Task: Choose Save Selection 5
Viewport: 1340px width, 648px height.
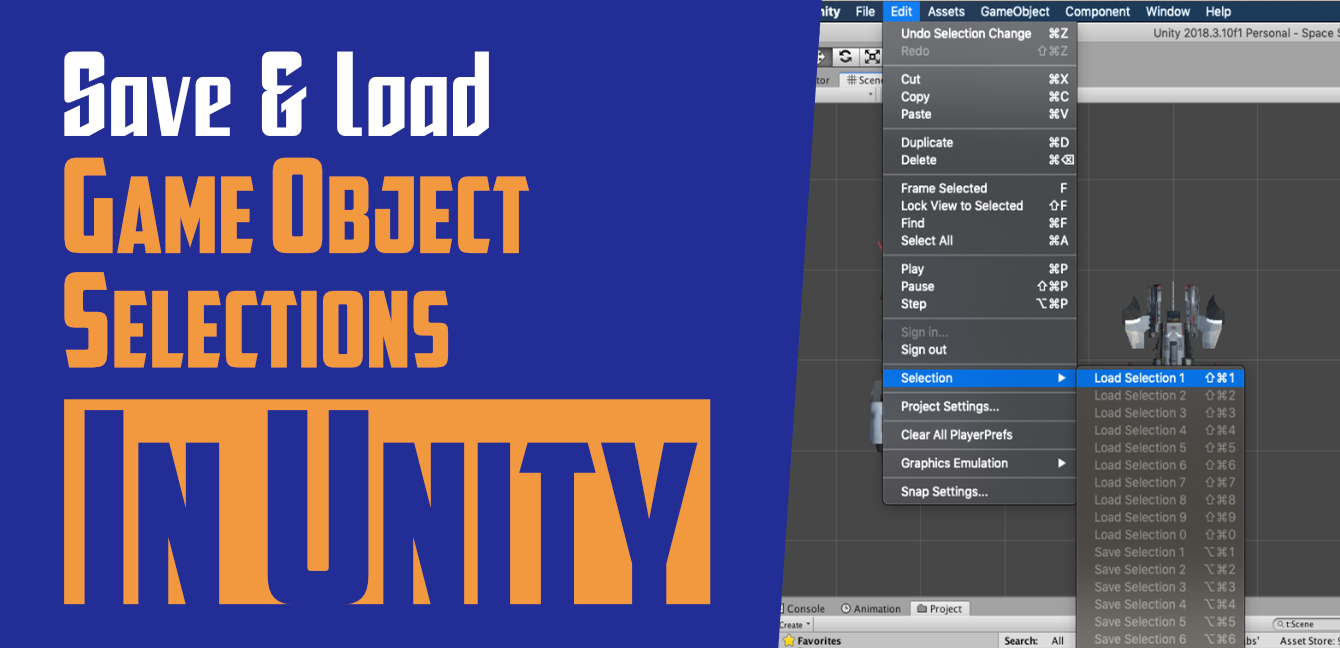Action: 1161,622
